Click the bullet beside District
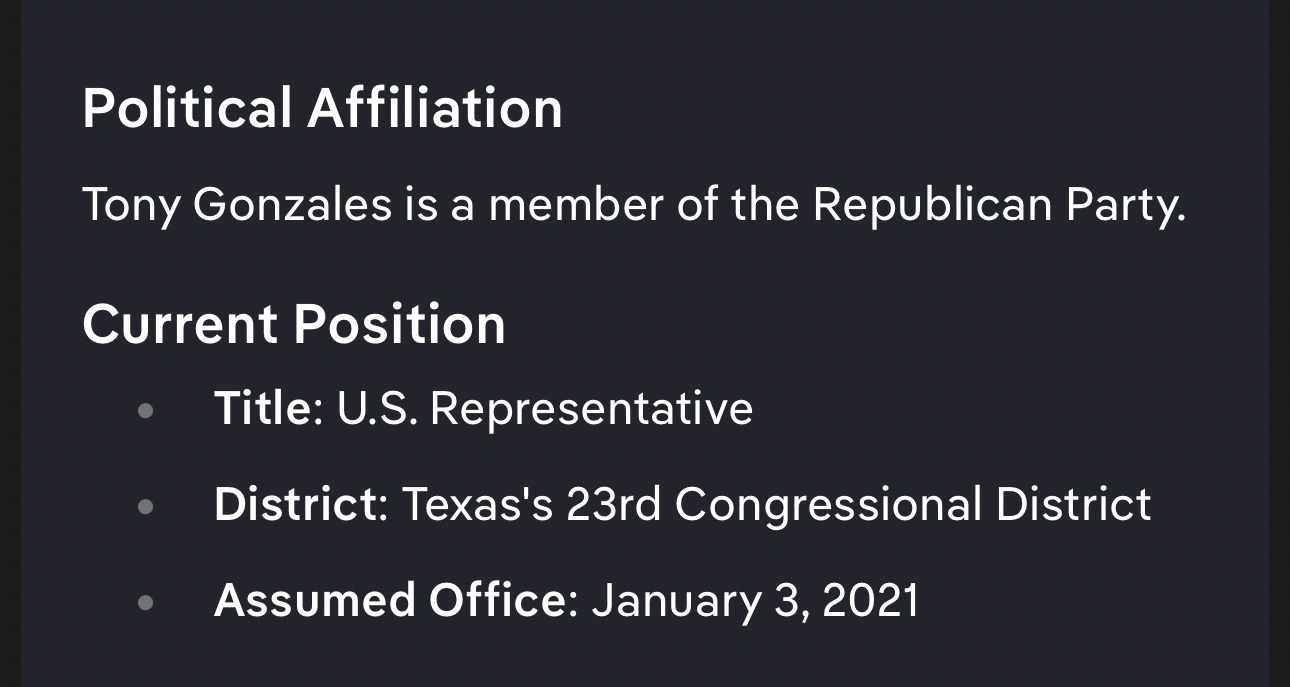Screen dimensions: 1290x687 pos(146,506)
